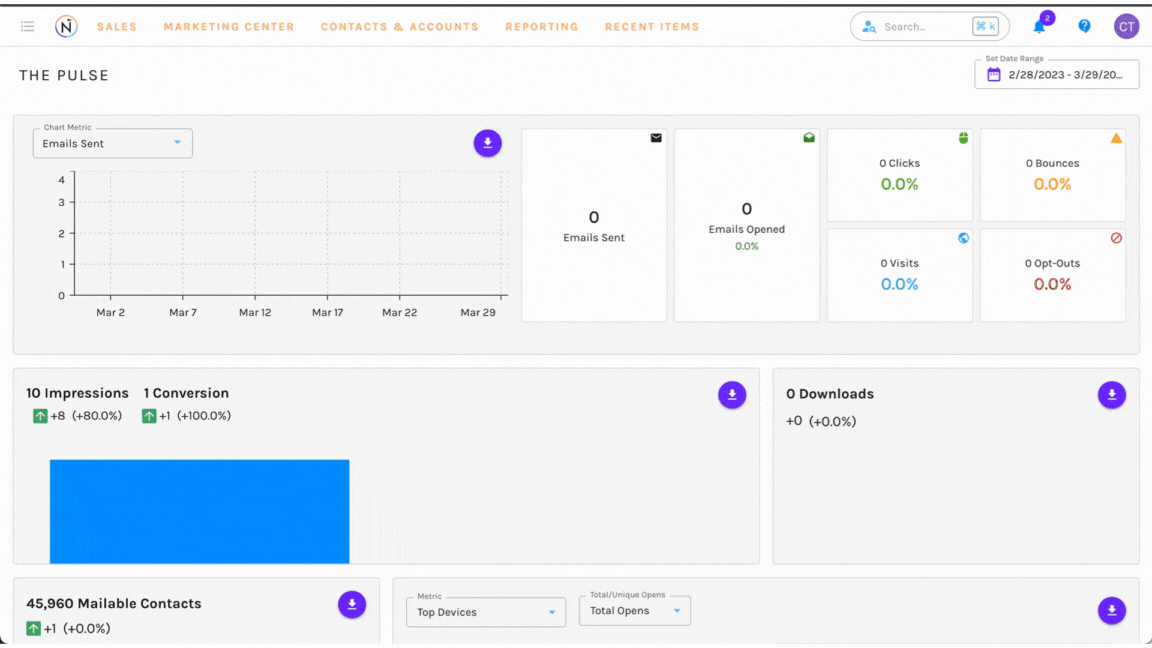
Task: Click the 10 Impressions heading
Action: (x=77, y=393)
